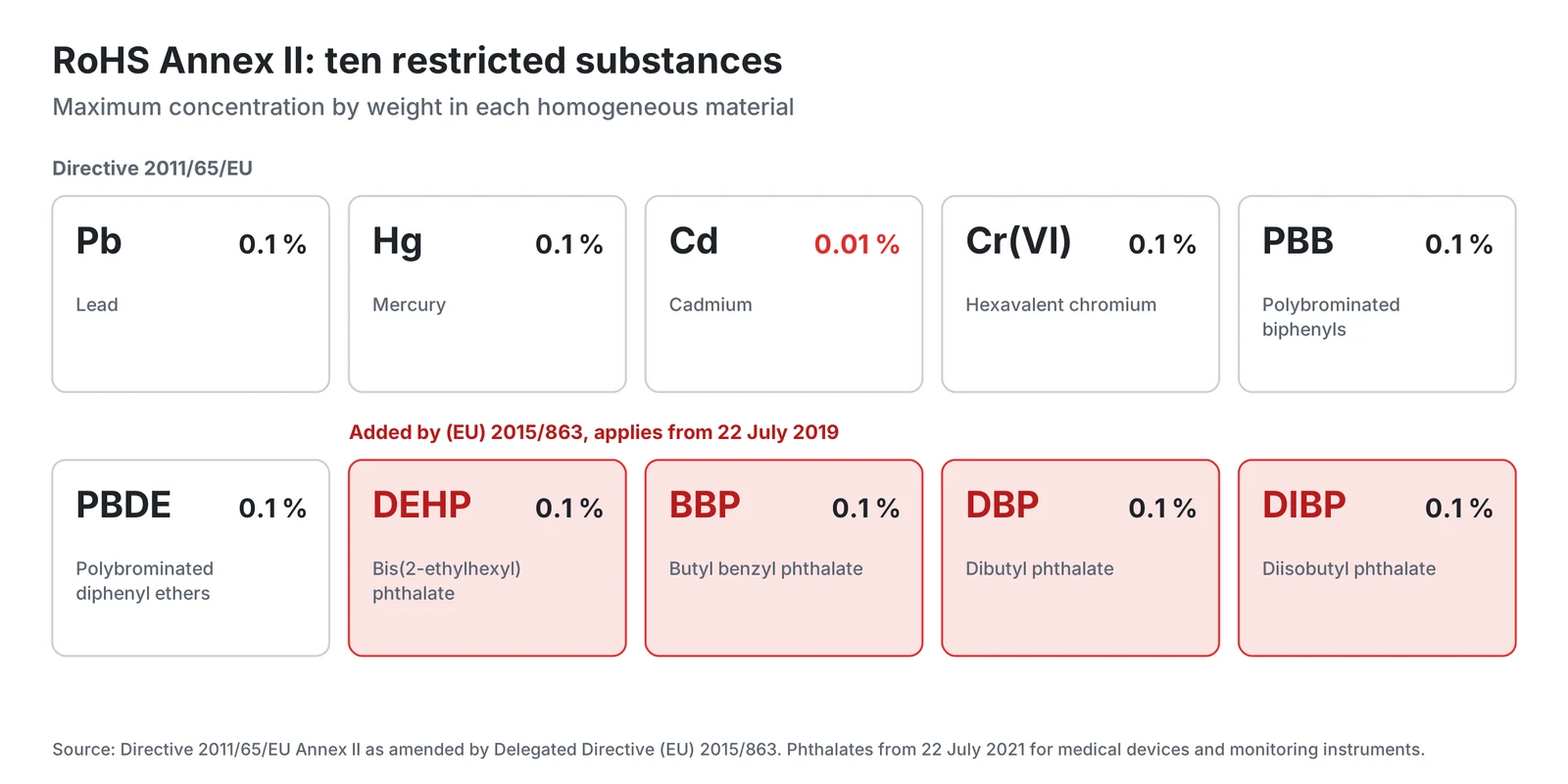
Task: Click the Bis(2-ethylhexyl) phthalate description
Action: pos(446,581)
